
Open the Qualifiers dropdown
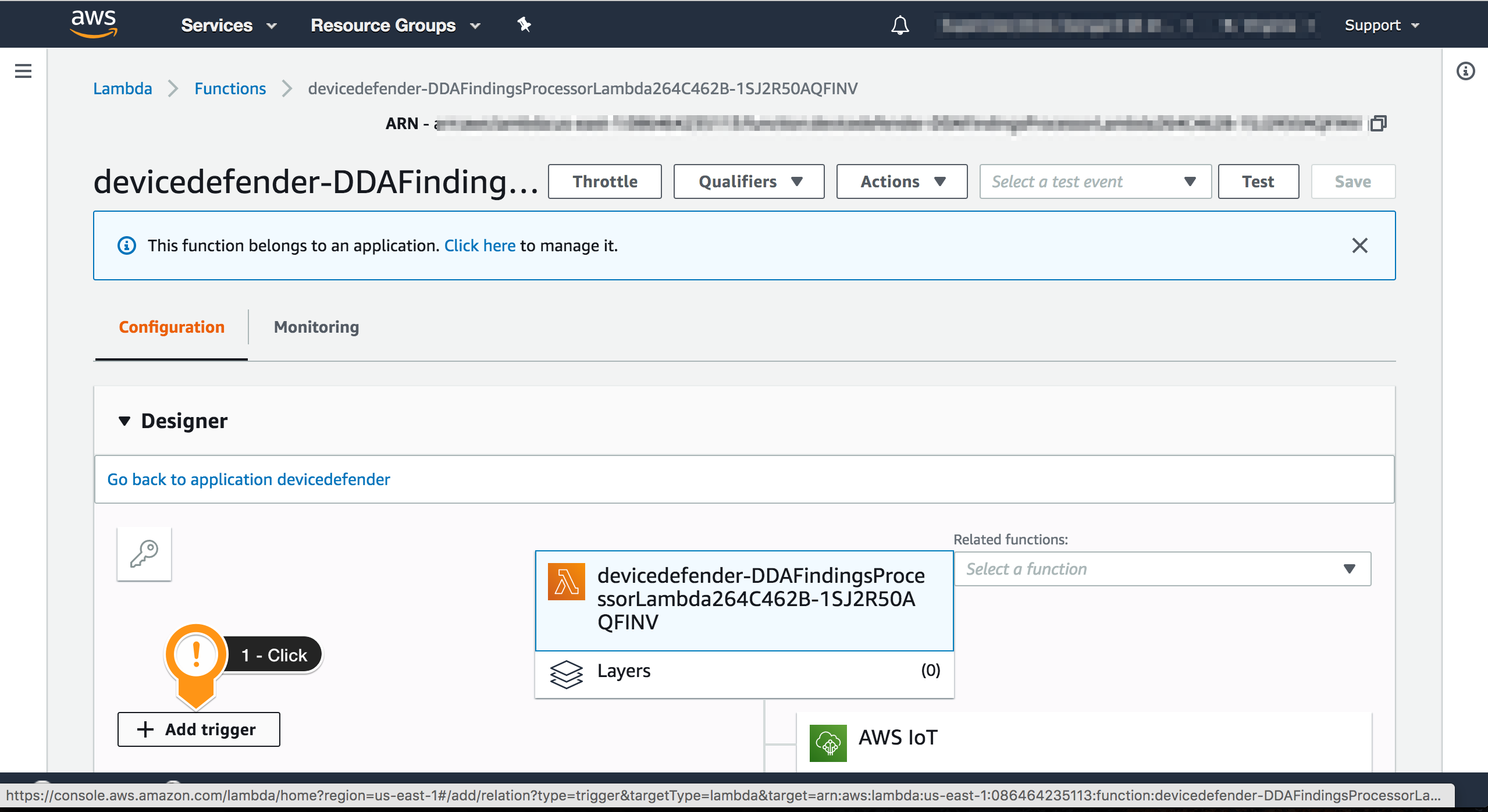coord(749,181)
